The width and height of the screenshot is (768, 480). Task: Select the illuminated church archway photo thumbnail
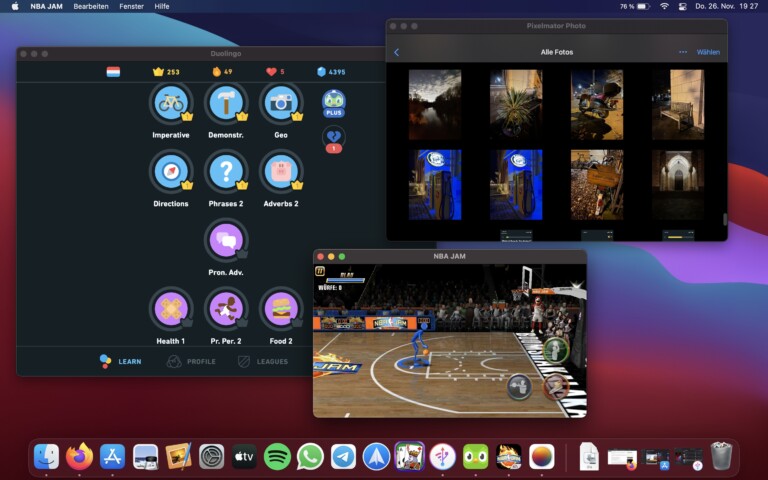coord(678,185)
